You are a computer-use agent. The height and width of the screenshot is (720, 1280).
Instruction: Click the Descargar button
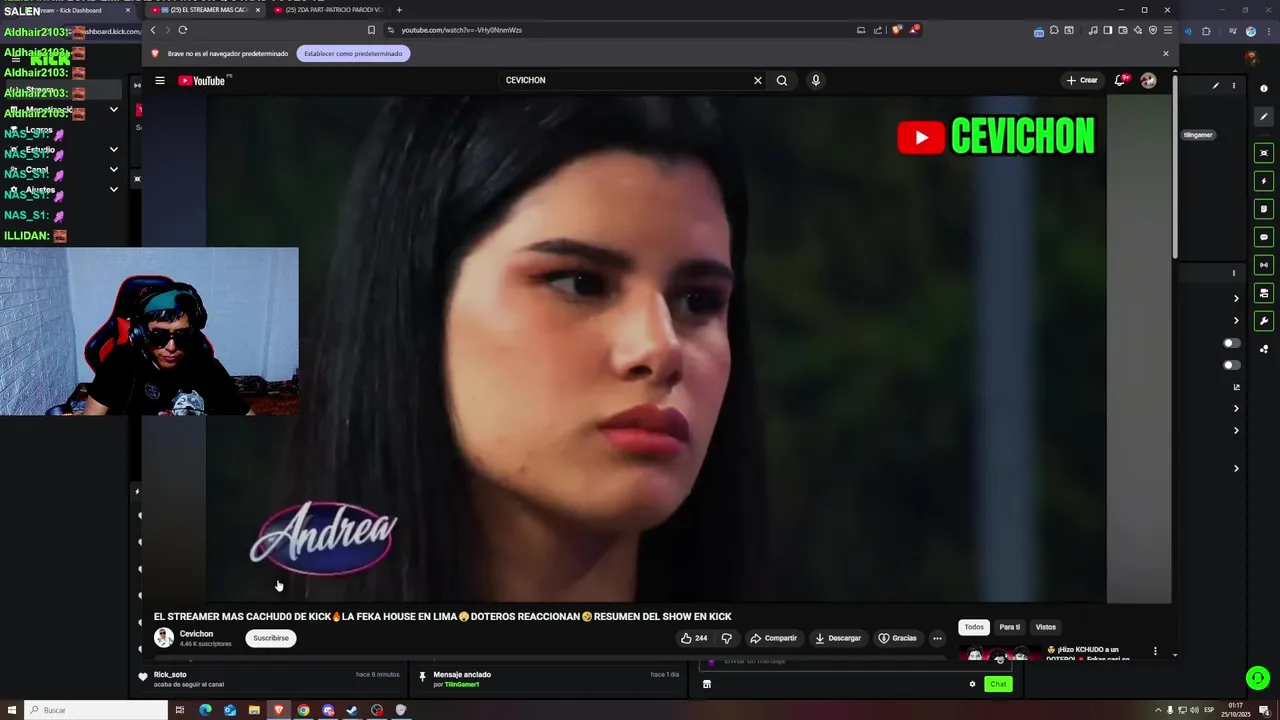point(838,638)
